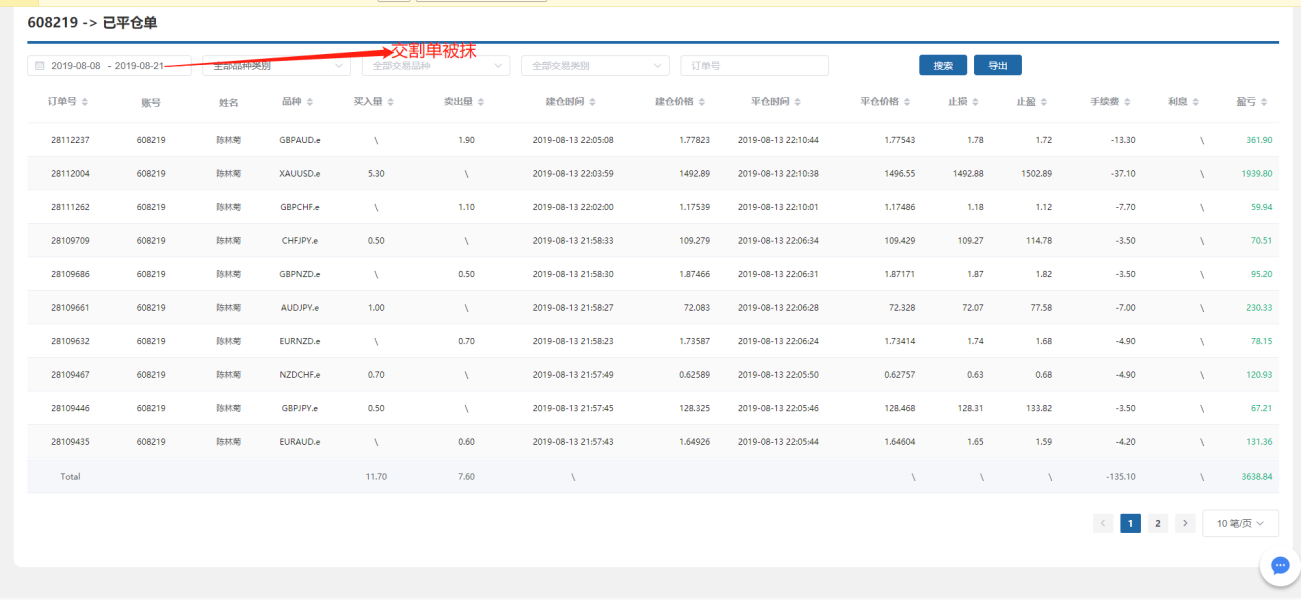Open the 全部交易类别 dropdown
The image size is (1301, 600).
pos(595,66)
